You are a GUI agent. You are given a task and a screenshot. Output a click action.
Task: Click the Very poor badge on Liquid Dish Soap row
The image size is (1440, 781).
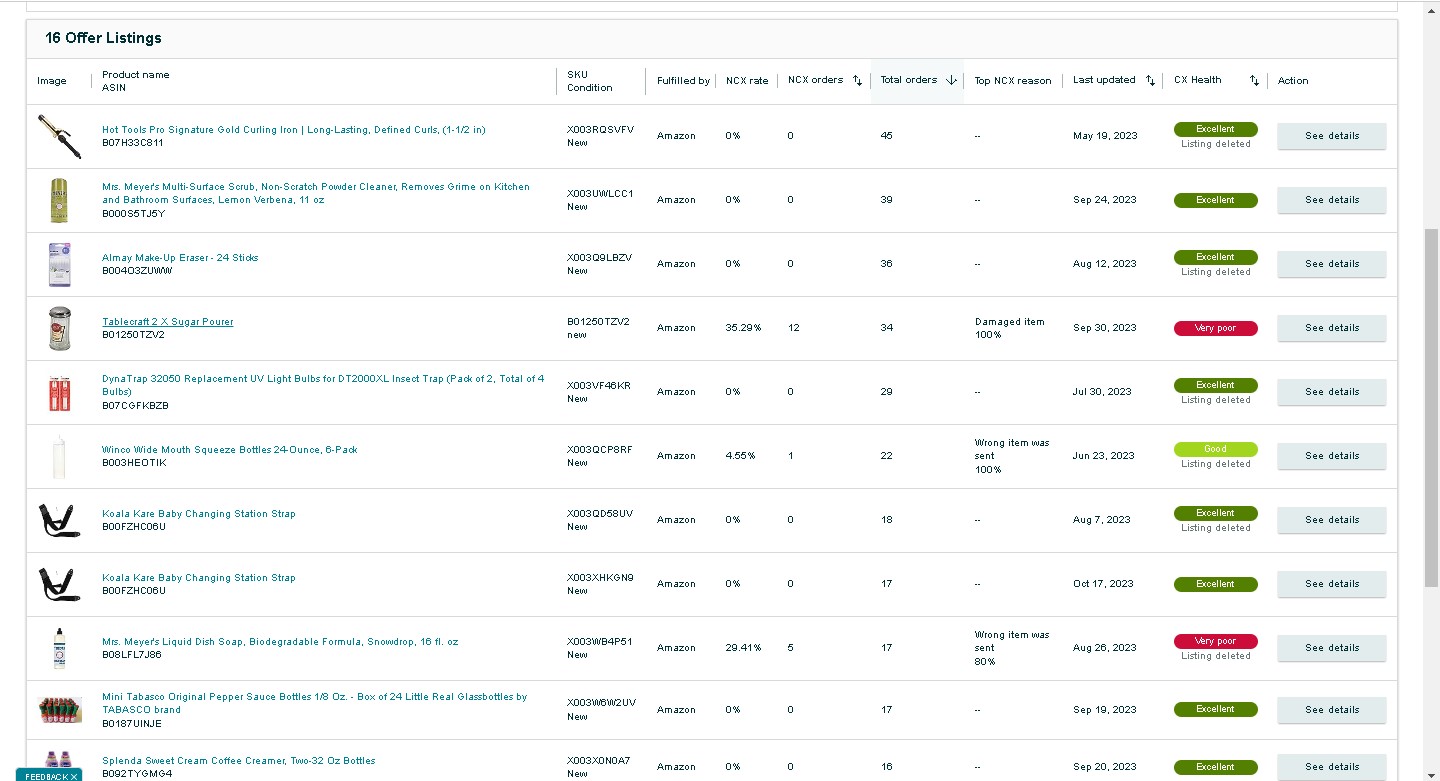pos(1215,641)
